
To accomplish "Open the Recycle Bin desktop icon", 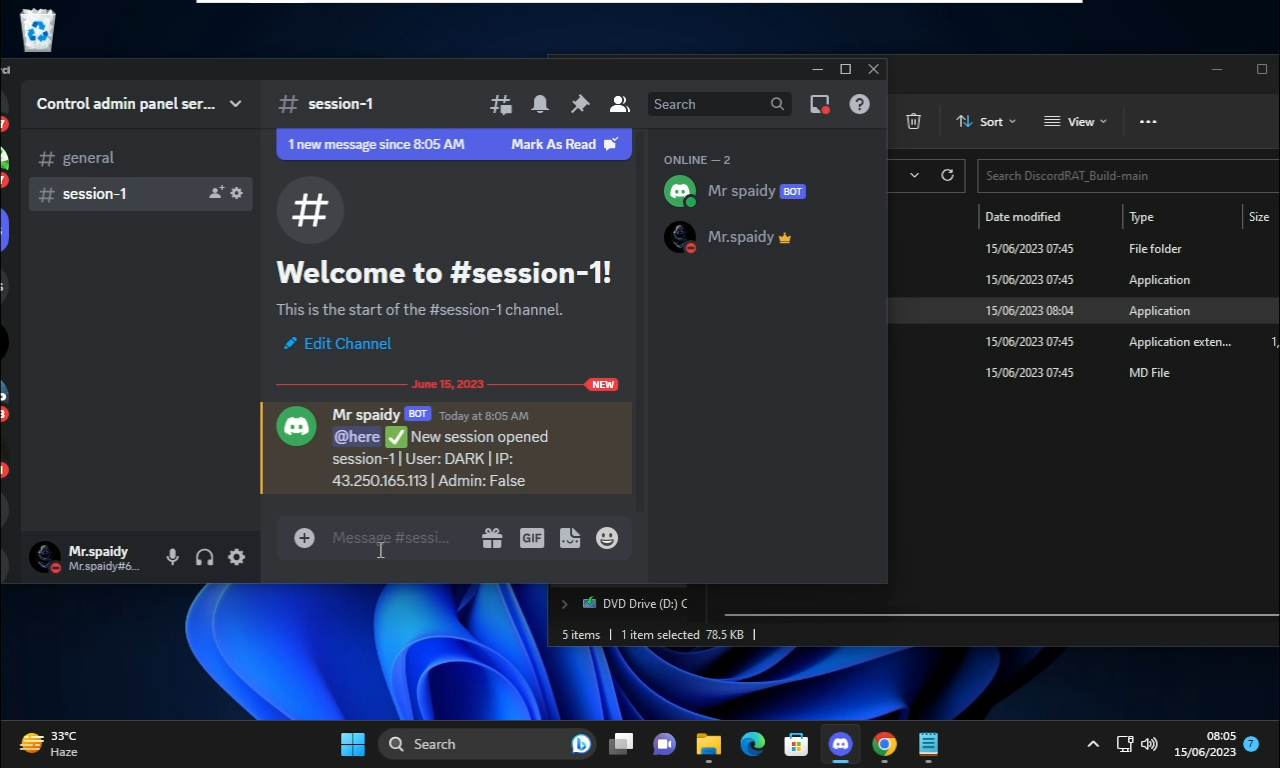I will (37, 29).
